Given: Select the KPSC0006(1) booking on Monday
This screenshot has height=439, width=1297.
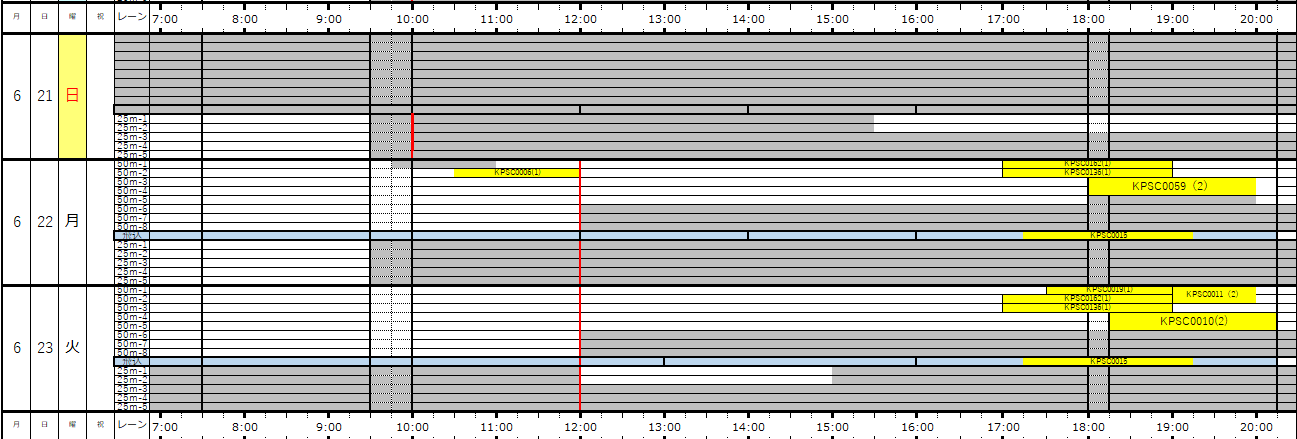Looking at the screenshot, I should pyautogui.click(x=517, y=173).
